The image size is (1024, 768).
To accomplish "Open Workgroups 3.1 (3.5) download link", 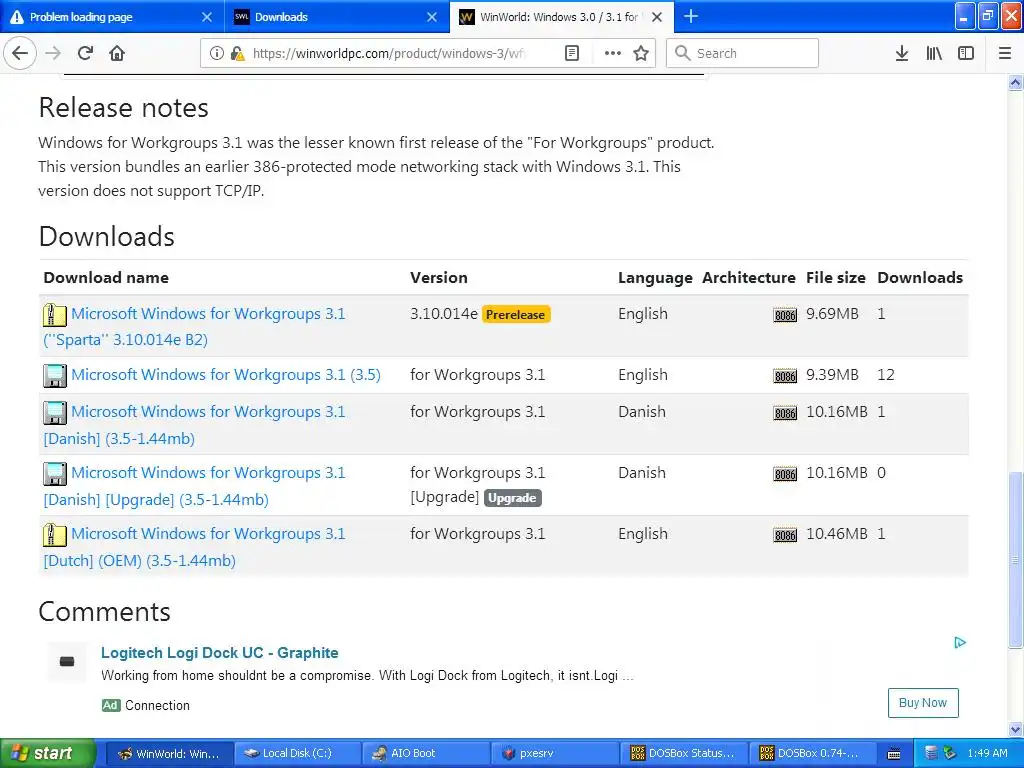I will click(x=225, y=375).
